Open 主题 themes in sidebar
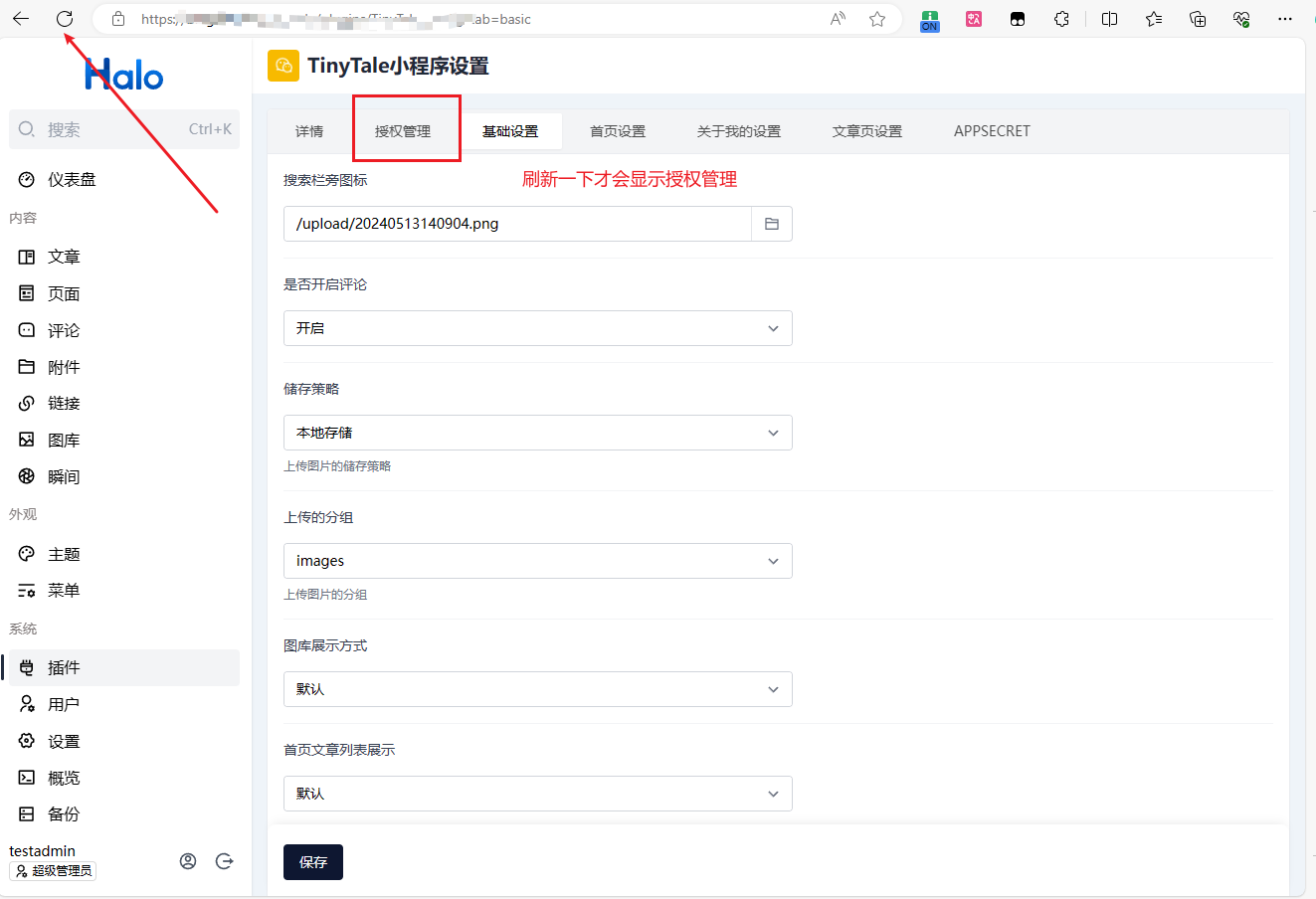 pos(124,554)
